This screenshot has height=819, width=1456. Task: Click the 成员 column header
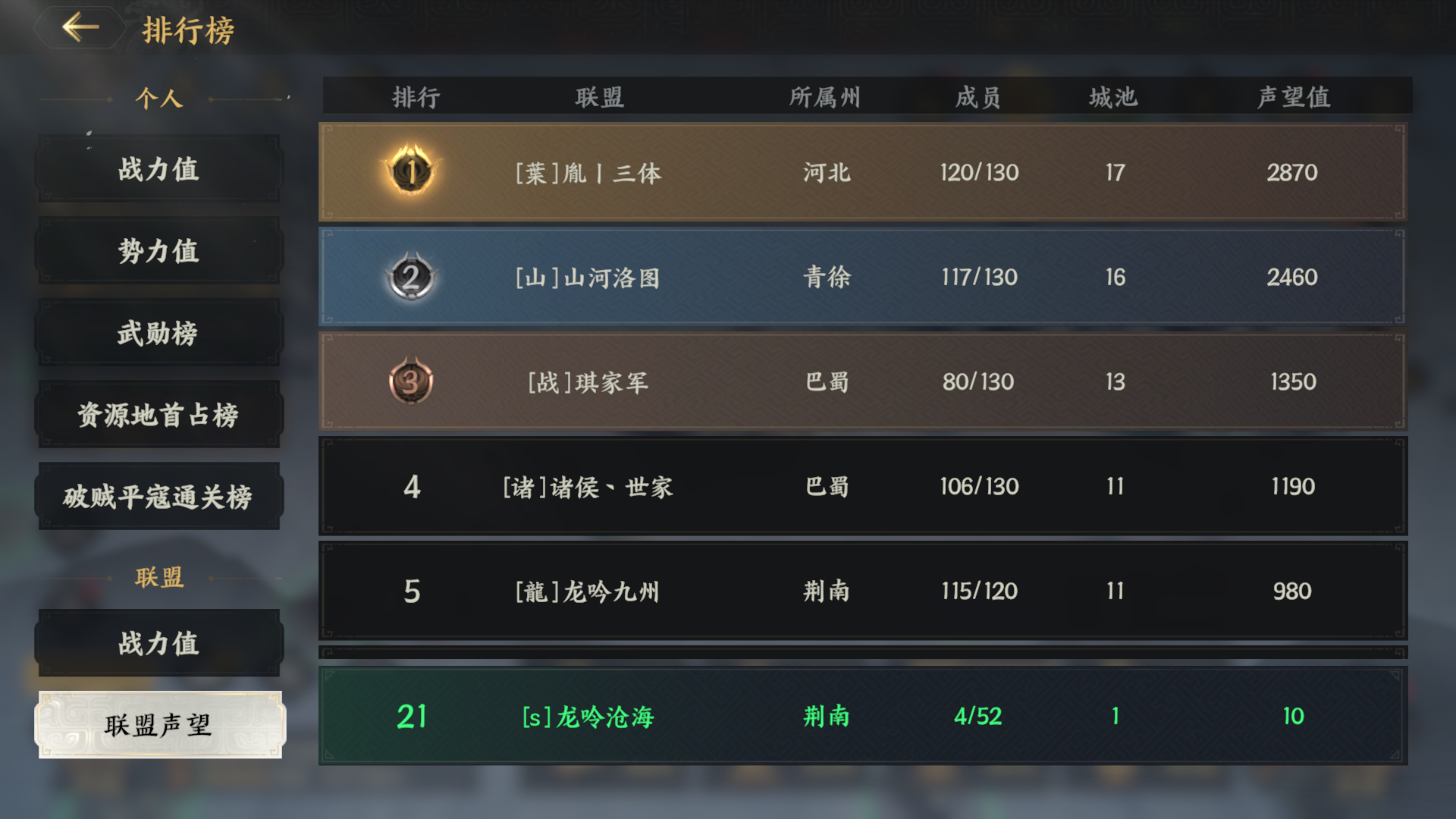click(978, 97)
